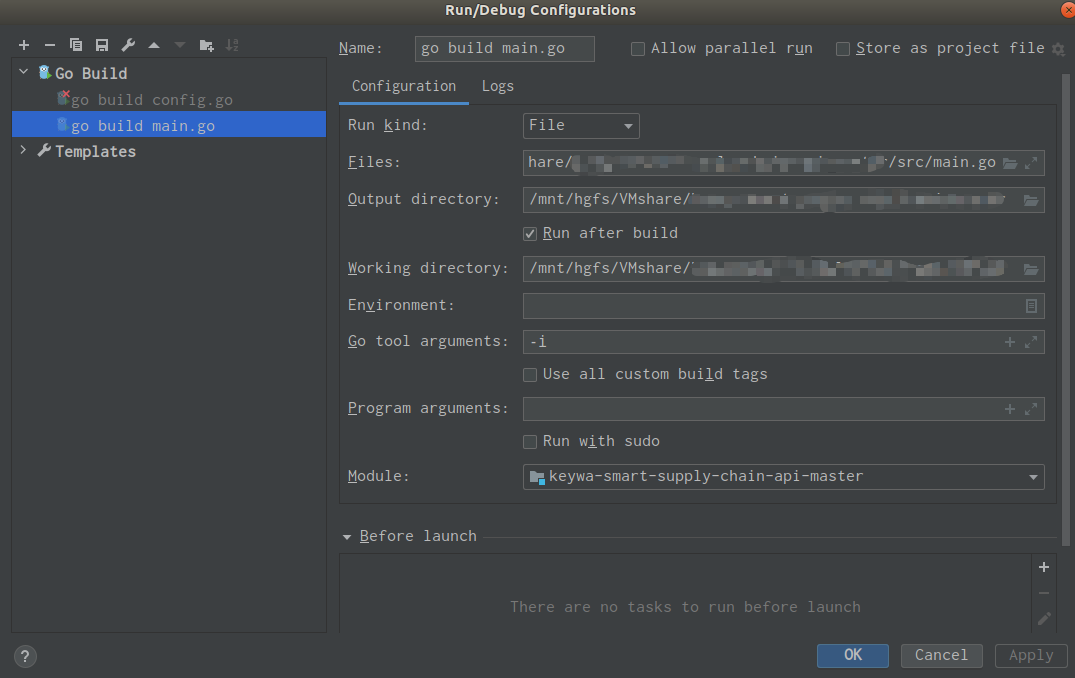1075x678 pixels.
Task: Click the help question mark button
Action: tap(26, 656)
